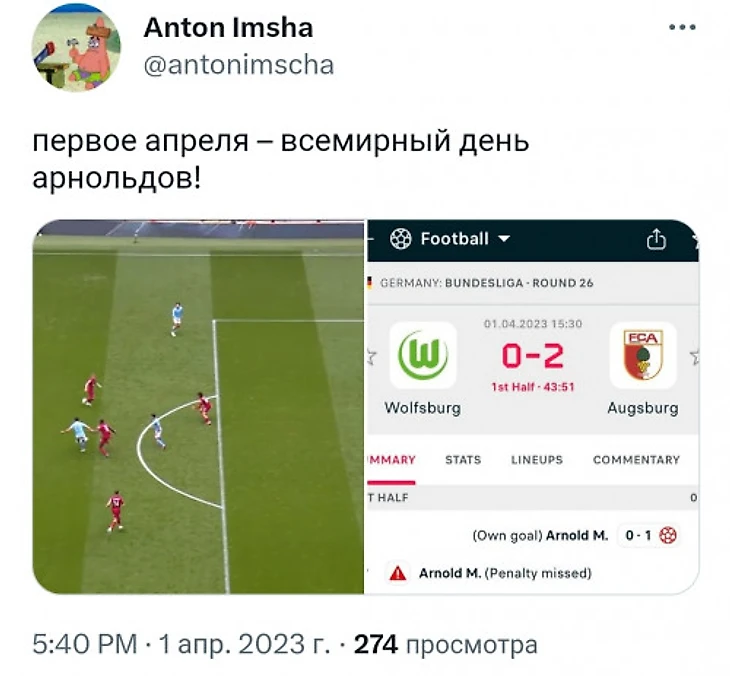The image size is (730, 676).
Task: Click the soccer ball icon beside Football
Action: click(x=400, y=239)
